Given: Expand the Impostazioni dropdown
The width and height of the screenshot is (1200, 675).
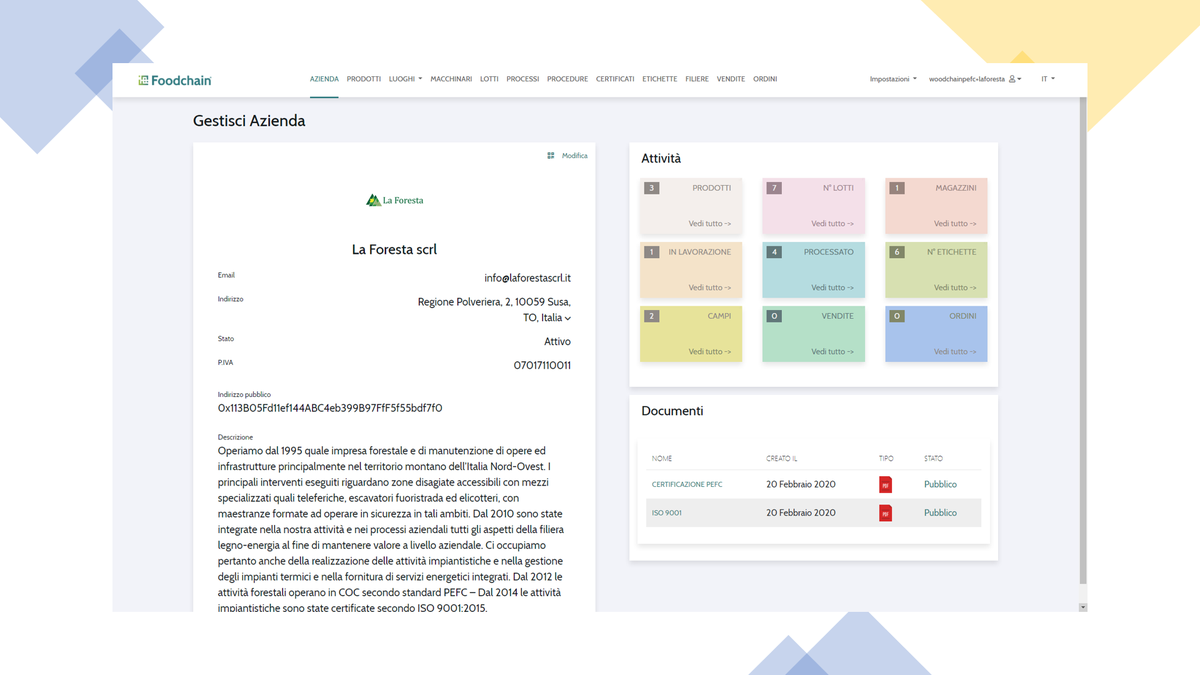Looking at the screenshot, I should [x=893, y=79].
